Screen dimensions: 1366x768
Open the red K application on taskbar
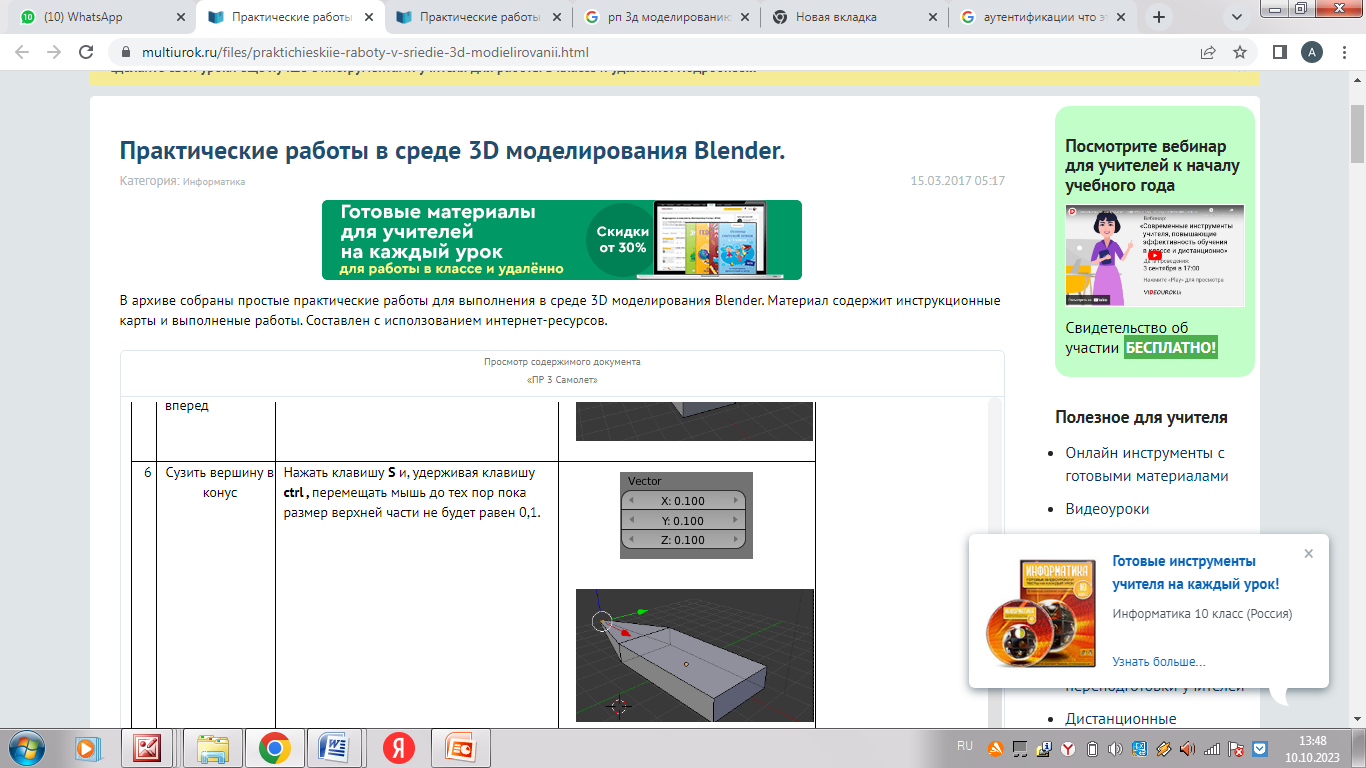(147, 747)
